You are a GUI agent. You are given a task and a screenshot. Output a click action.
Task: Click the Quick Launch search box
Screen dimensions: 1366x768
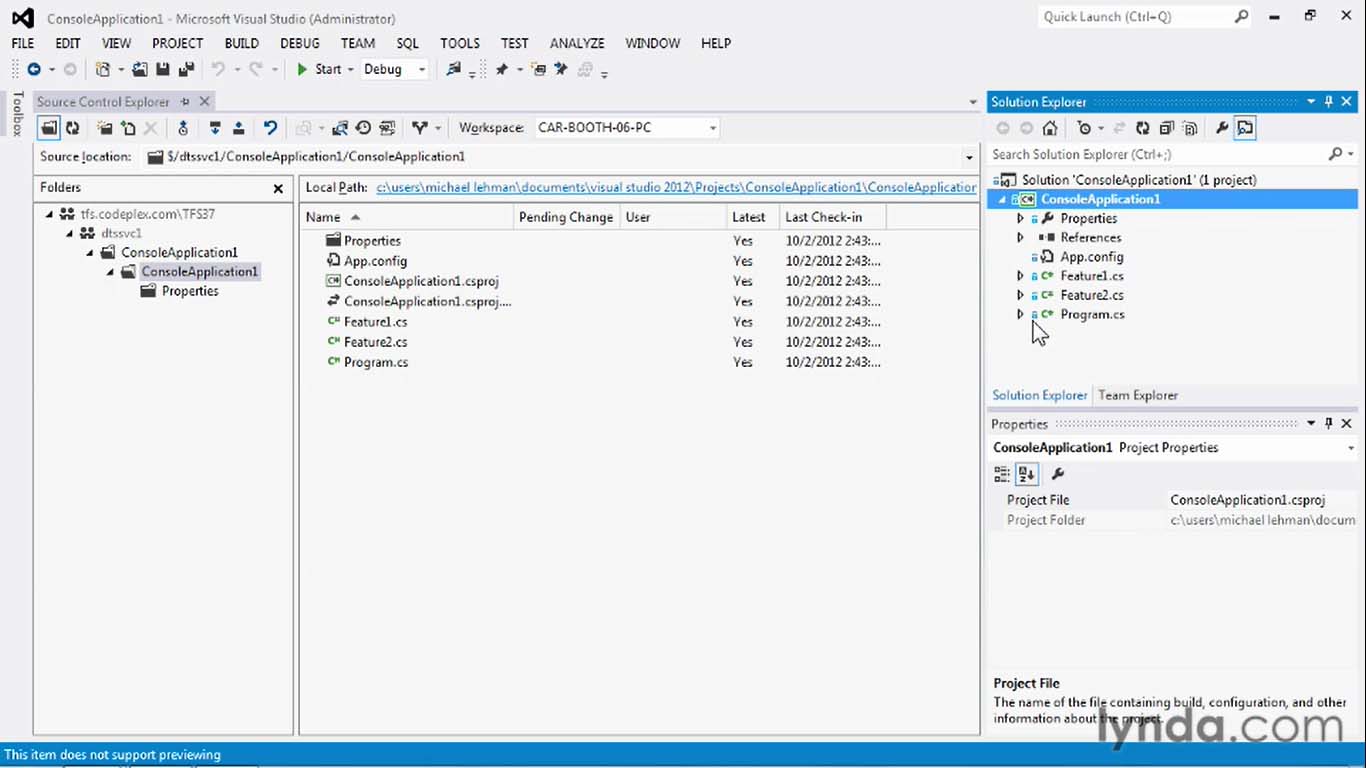[x=1144, y=17]
